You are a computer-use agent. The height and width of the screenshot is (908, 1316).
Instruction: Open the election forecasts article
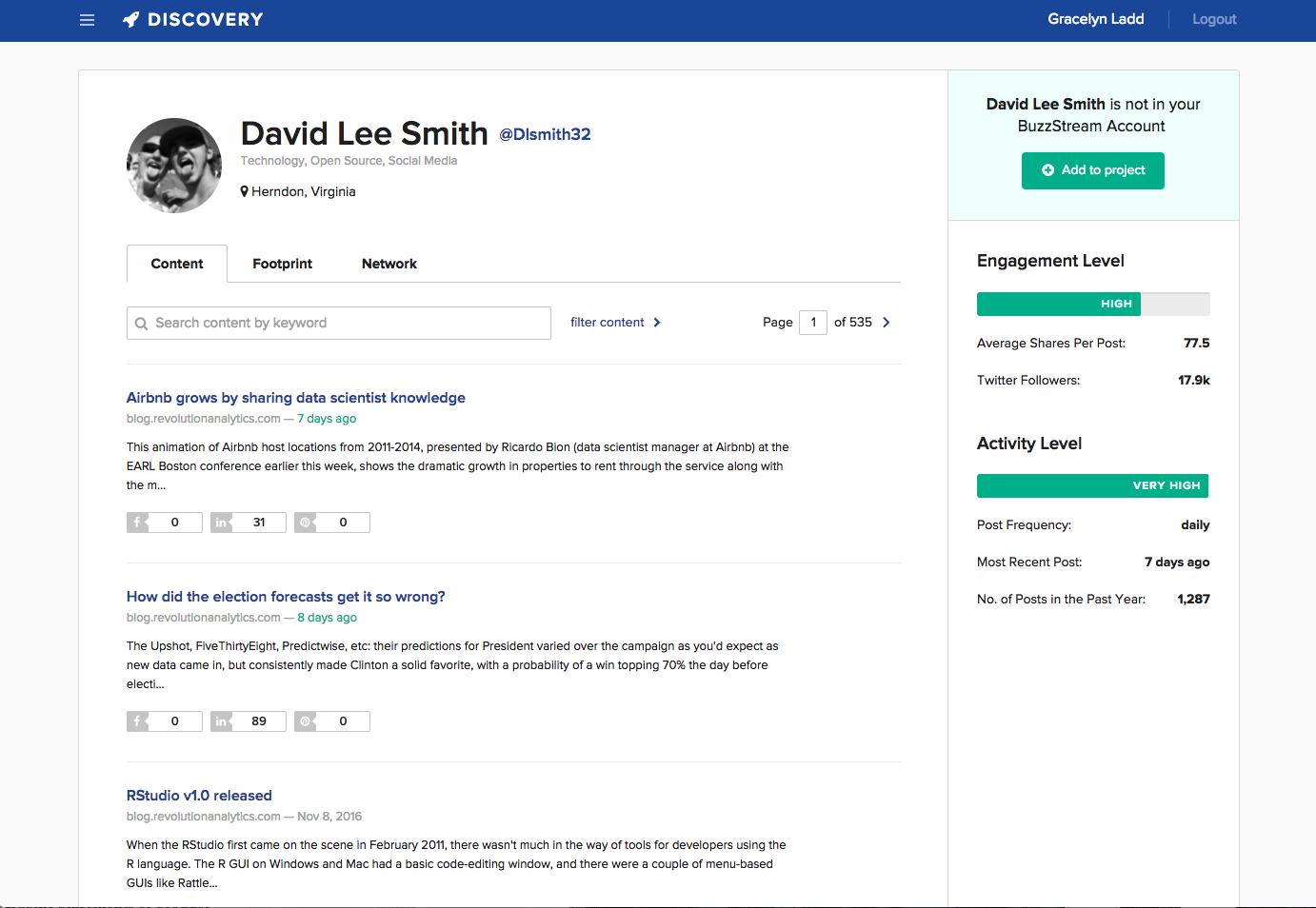click(x=286, y=597)
